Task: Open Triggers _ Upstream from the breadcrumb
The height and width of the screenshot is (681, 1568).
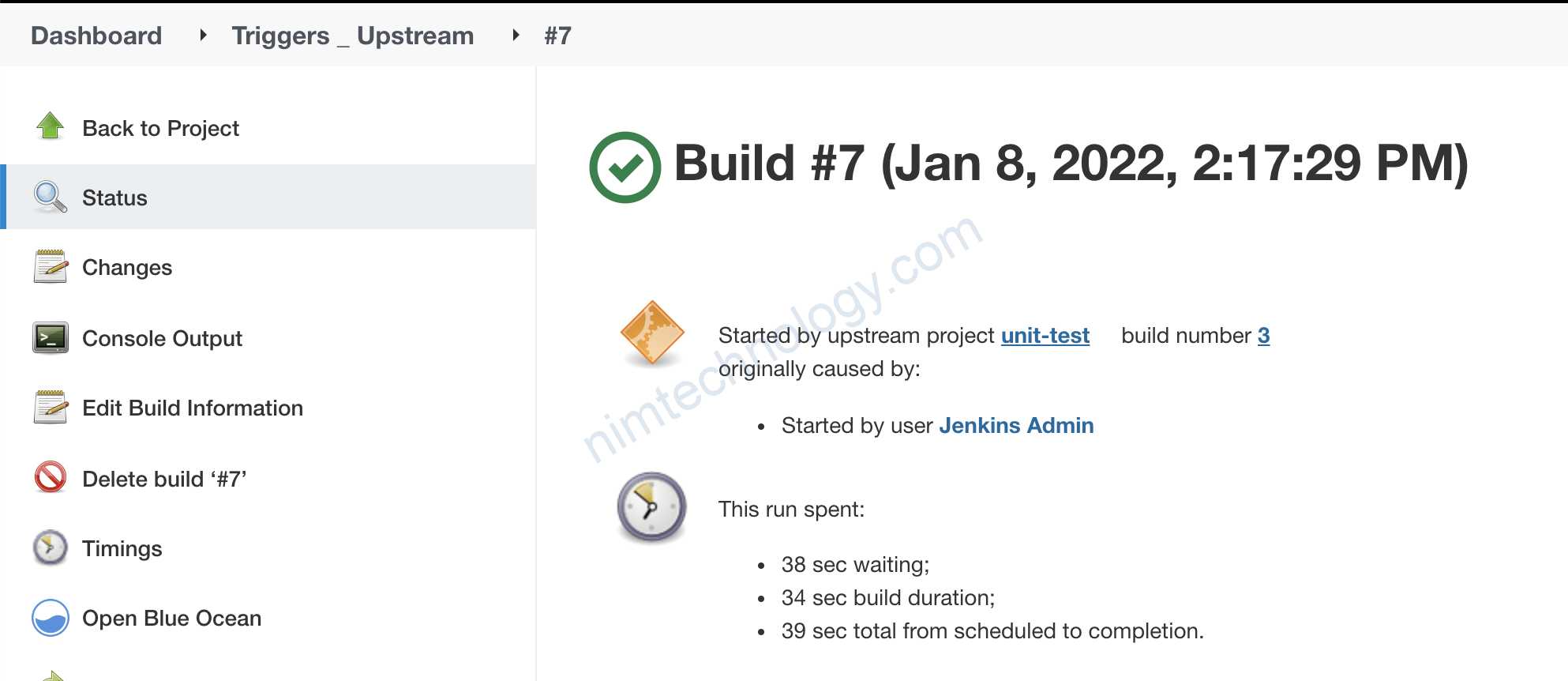Action: pyautogui.click(x=352, y=35)
